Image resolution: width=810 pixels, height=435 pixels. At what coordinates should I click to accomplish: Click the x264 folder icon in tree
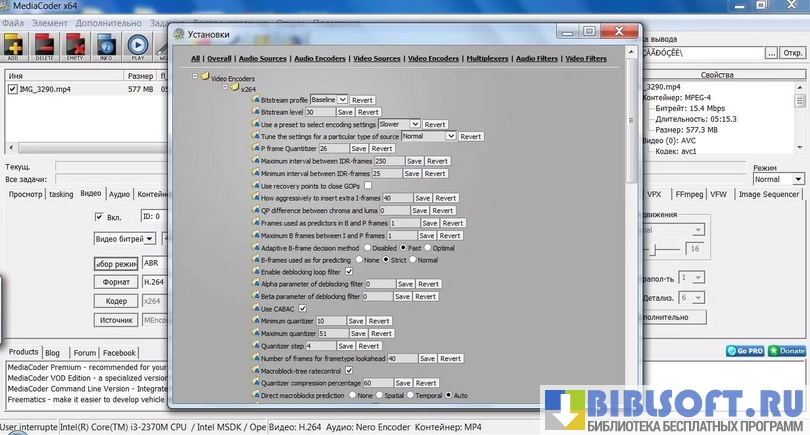pos(234,88)
